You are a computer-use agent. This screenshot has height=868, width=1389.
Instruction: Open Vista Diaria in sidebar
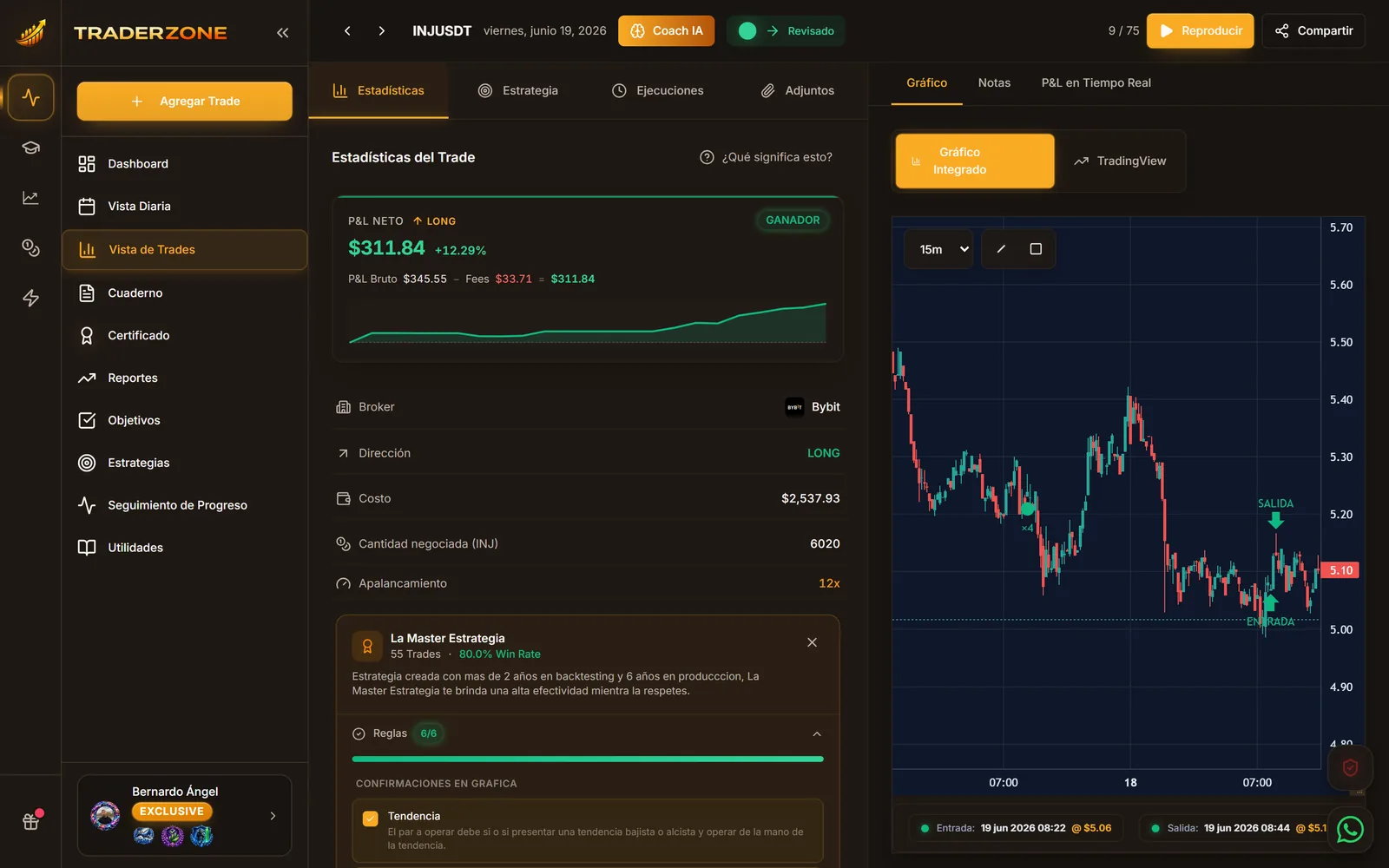tap(184, 207)
